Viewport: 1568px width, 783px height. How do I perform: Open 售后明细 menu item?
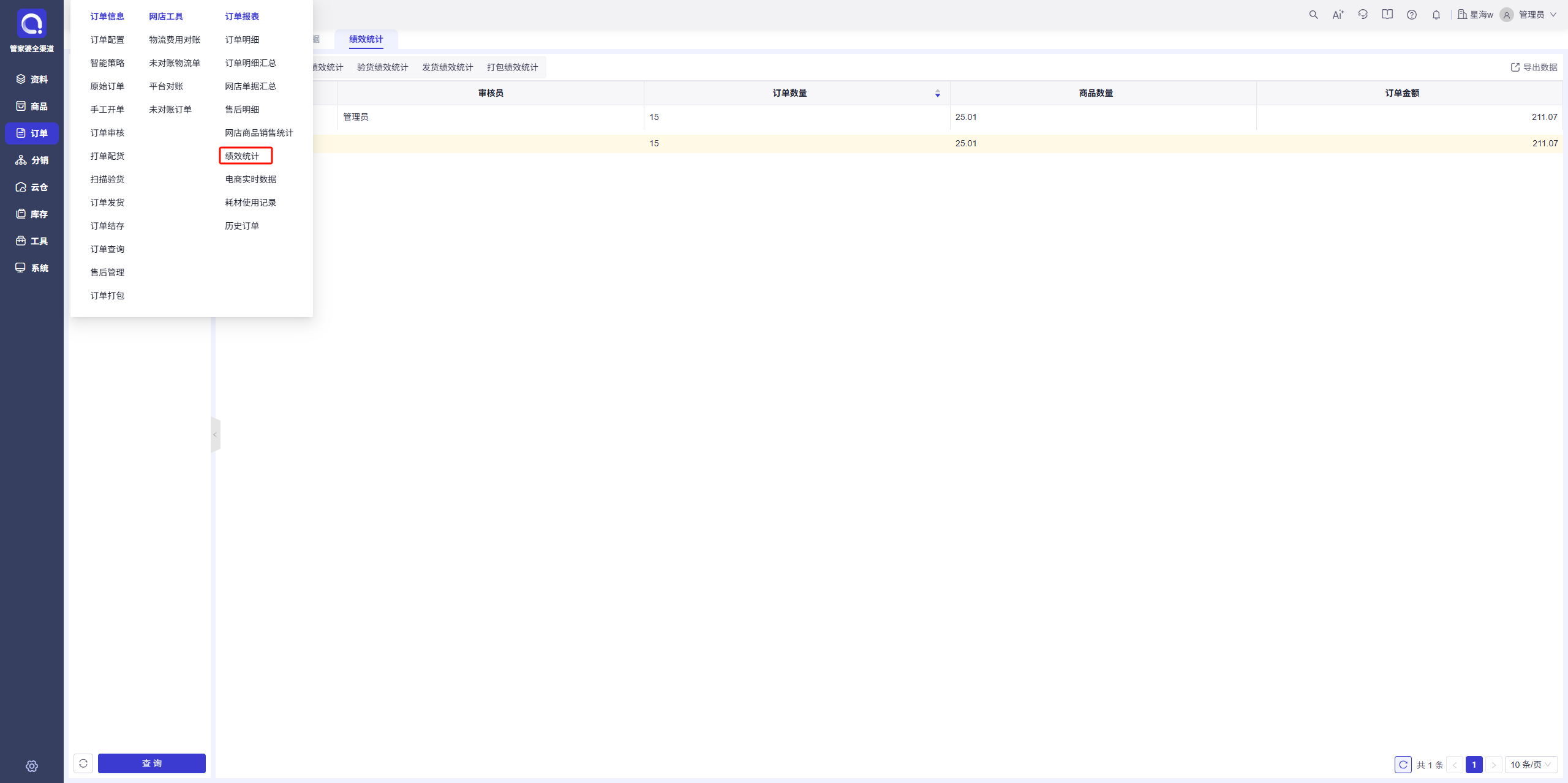tap(242, 110)
